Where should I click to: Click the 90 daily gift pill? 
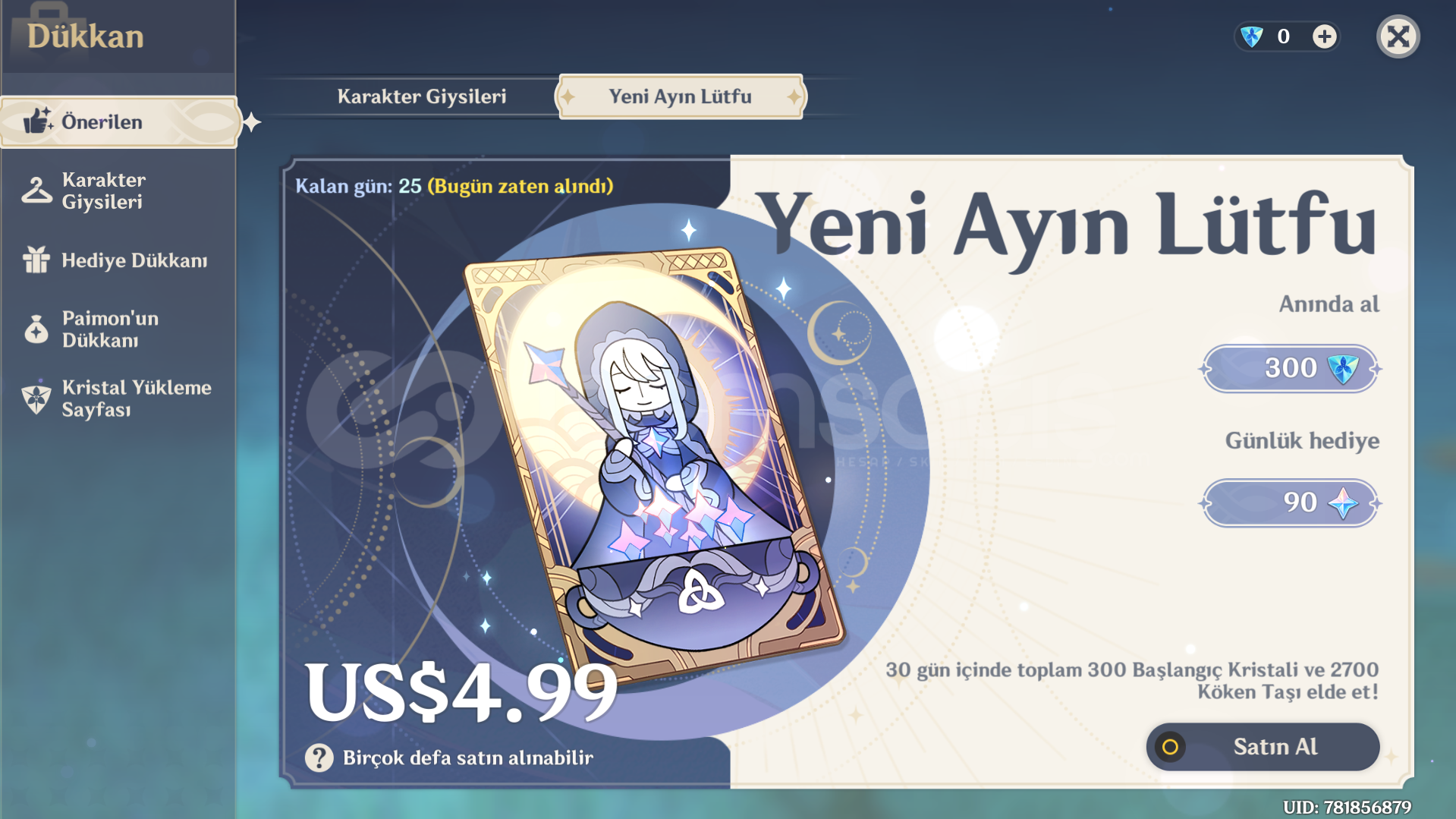1290,503
